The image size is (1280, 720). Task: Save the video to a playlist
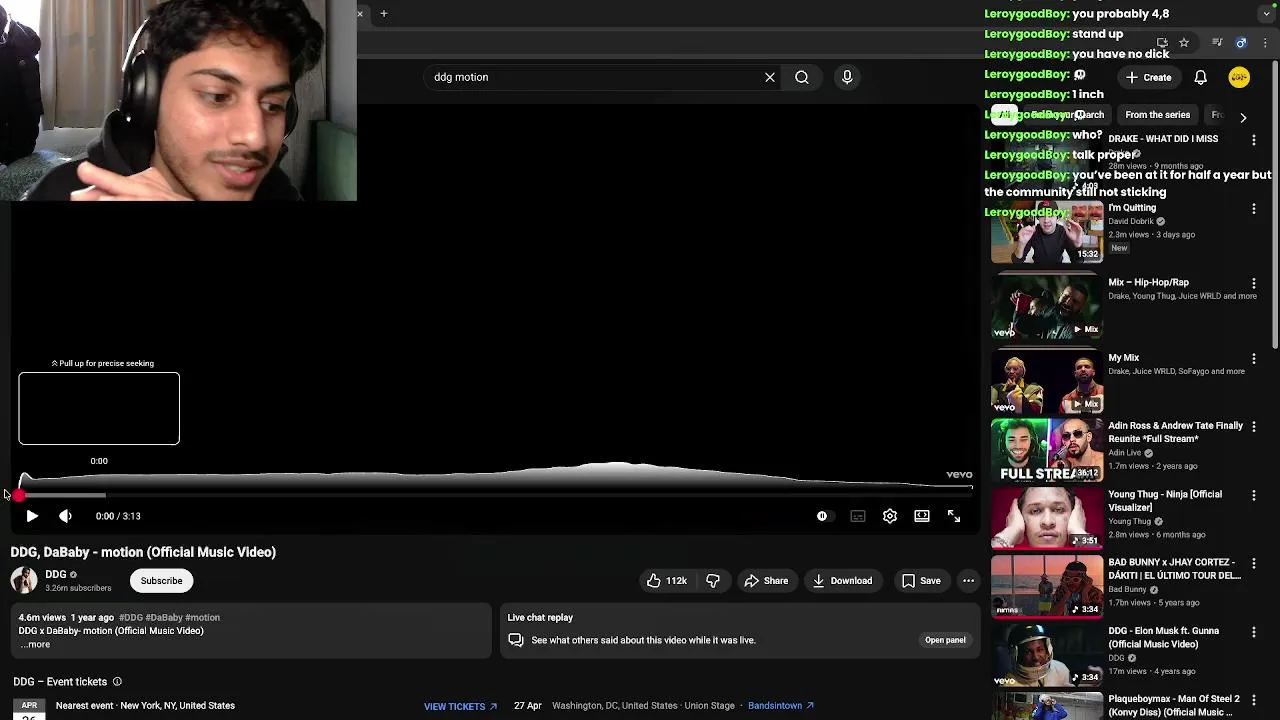(920, 581)
